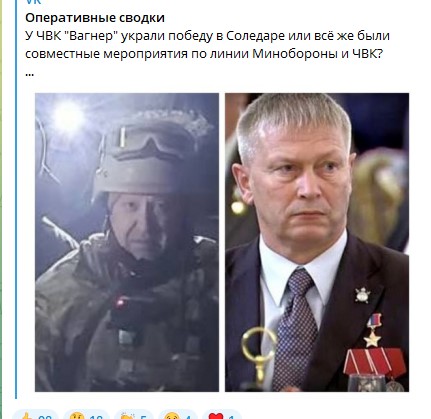This screenshot has height=419, width=431.
Task: Open the right photo of man in suit
Action: pos(317,242)
